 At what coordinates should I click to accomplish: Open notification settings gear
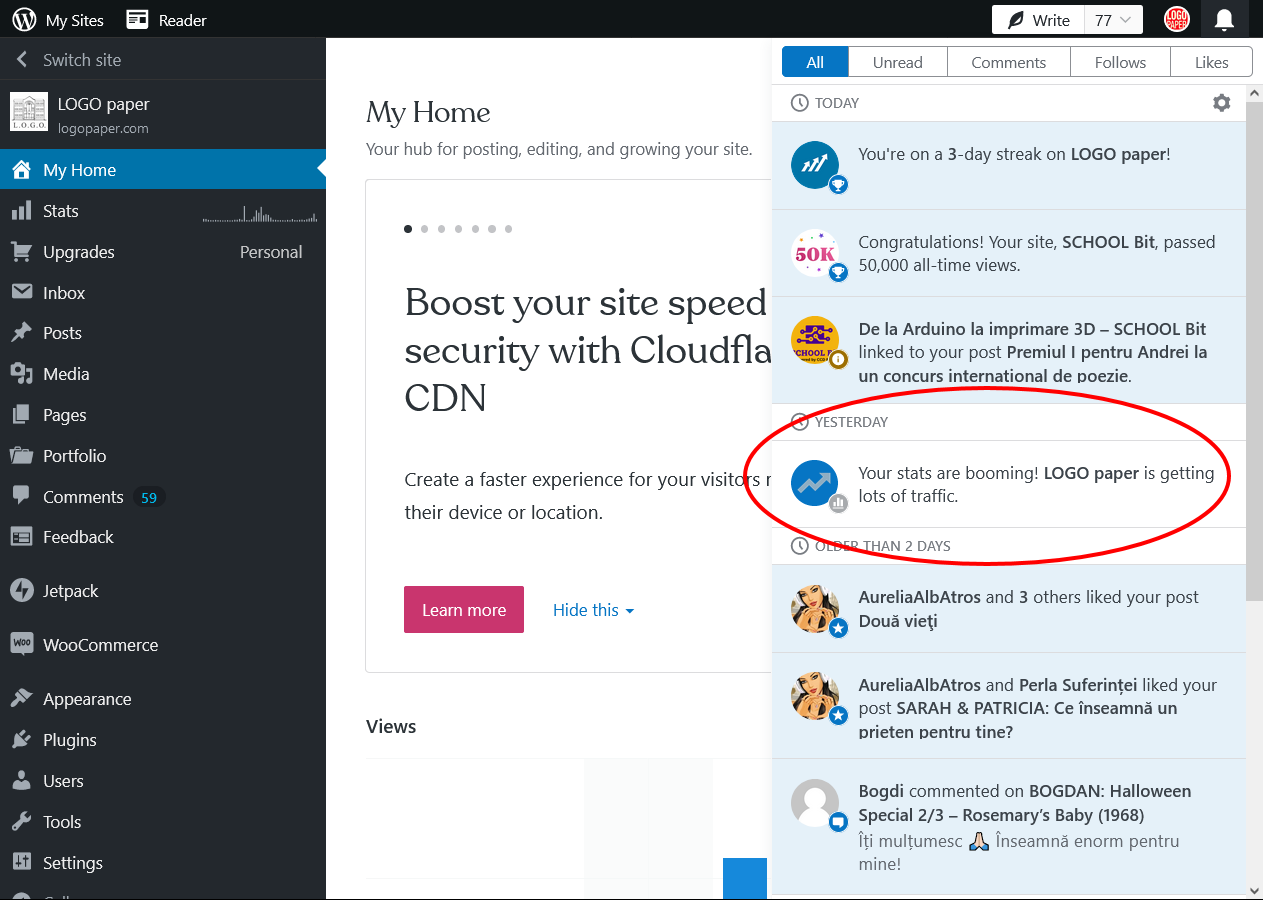click(1221, 103)
